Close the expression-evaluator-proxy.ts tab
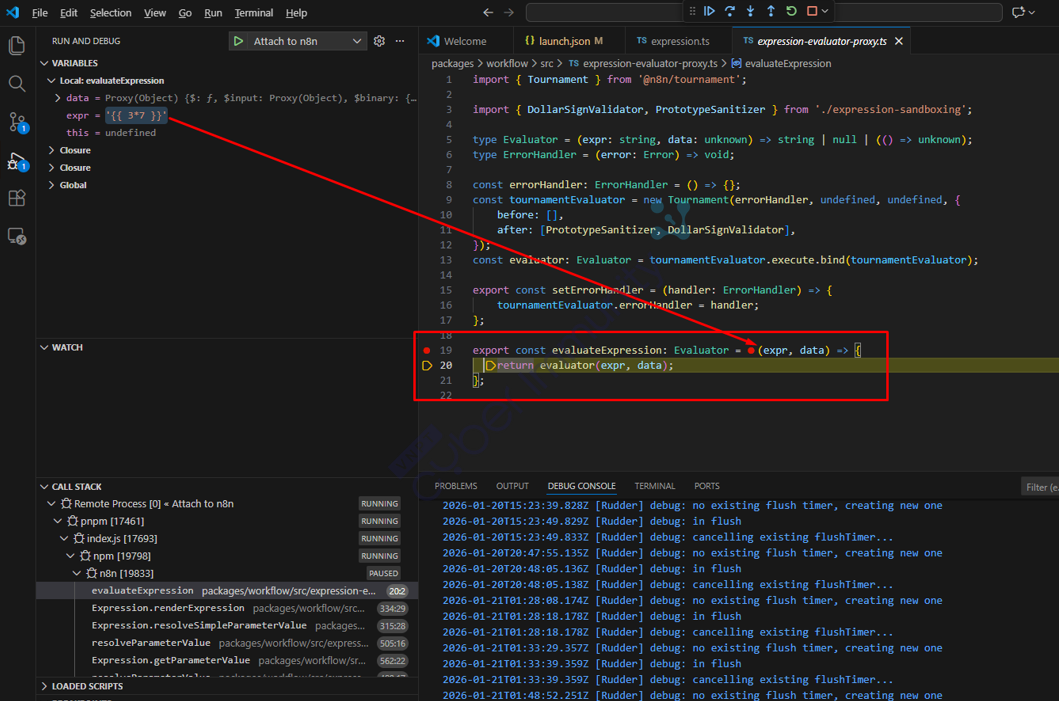The image size is (1059, 701). click(x=899, y=41)
